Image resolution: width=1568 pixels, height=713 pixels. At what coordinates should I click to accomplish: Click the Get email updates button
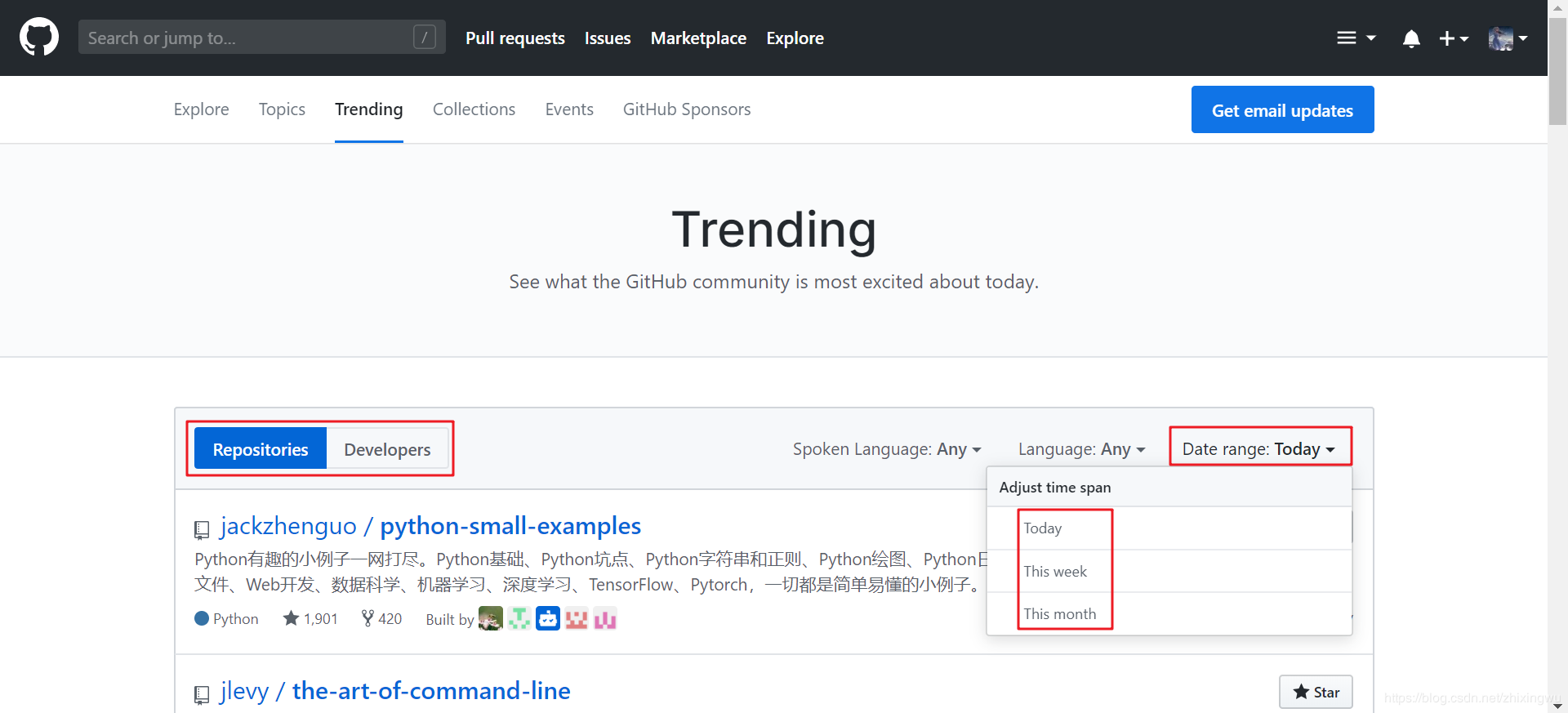click(x=1282, y=110)
